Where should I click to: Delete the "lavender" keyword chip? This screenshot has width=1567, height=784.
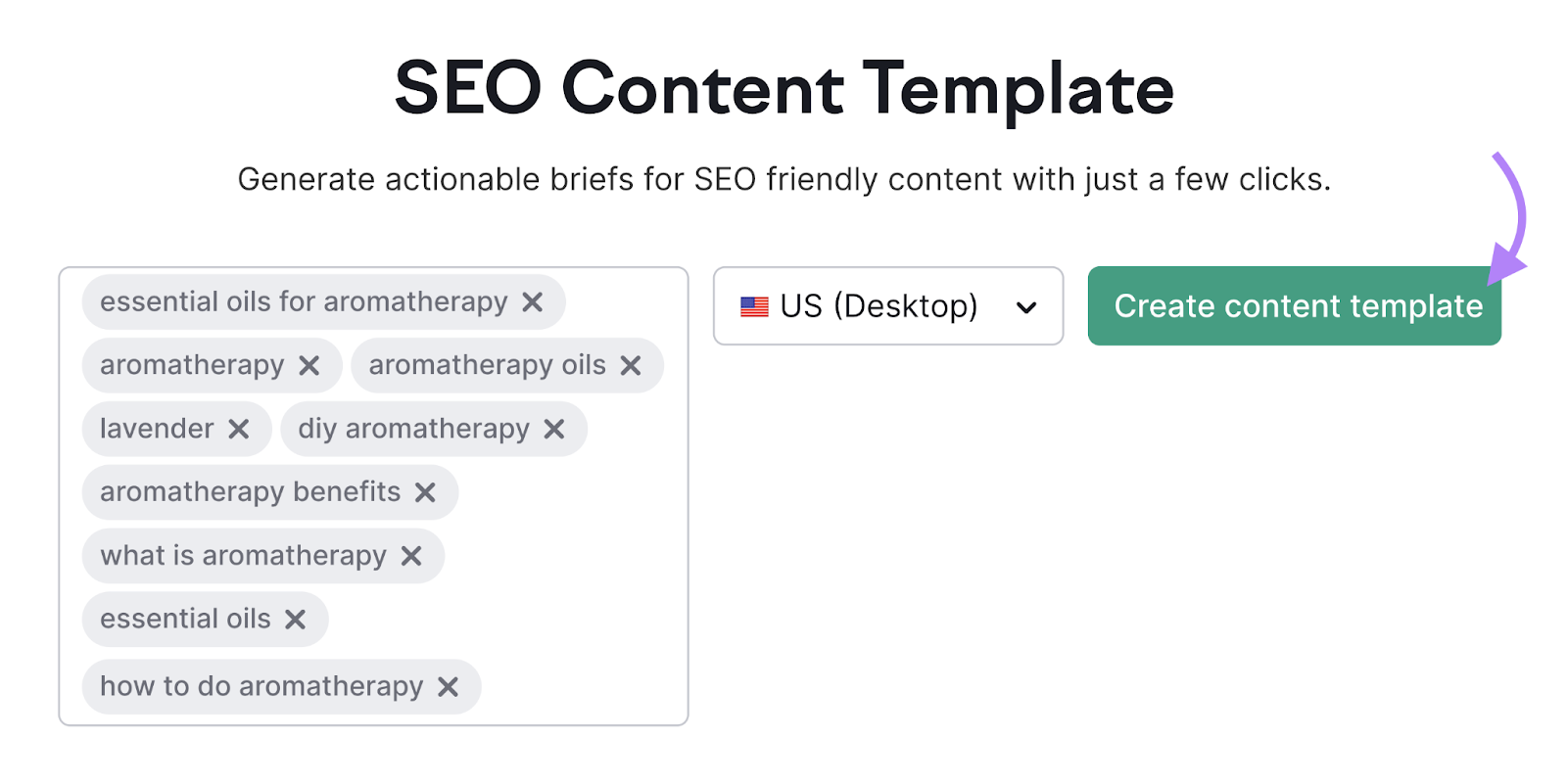click(x=239, y=428)
